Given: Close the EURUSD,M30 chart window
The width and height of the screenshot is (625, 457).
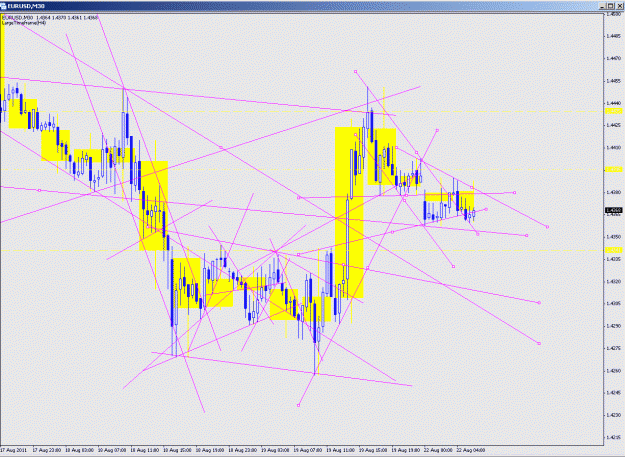Looking at the screenshot, I should tap(619, 6).
